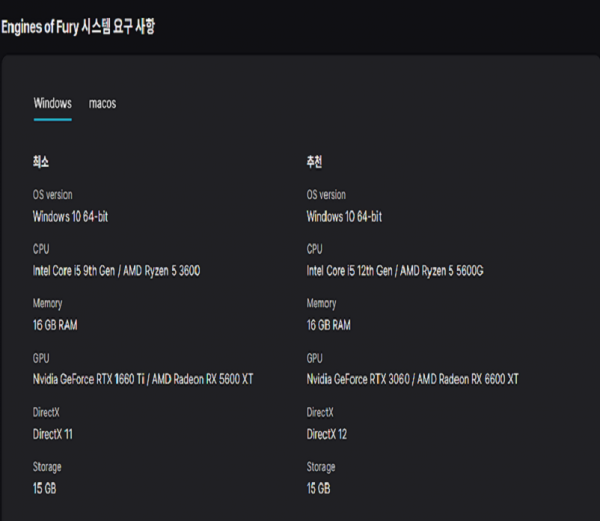Click the DirectX 12 value
Viewport: 600px width, 521px height.
326,434
